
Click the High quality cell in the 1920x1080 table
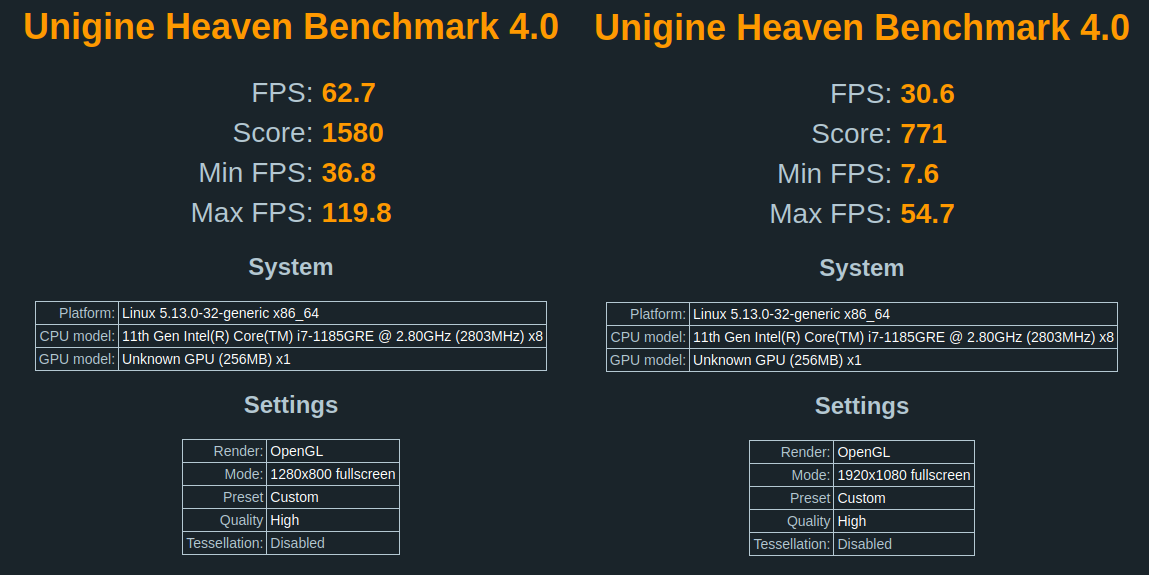coord(904,521)
